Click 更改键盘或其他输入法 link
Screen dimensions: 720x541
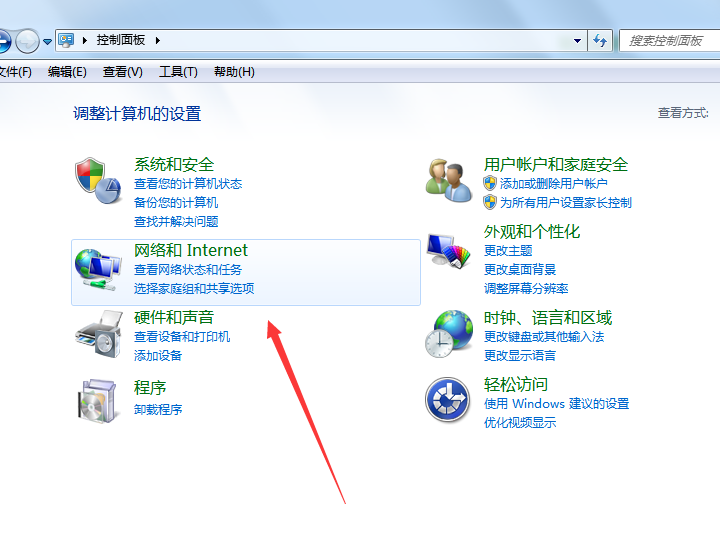coord(544,337)
